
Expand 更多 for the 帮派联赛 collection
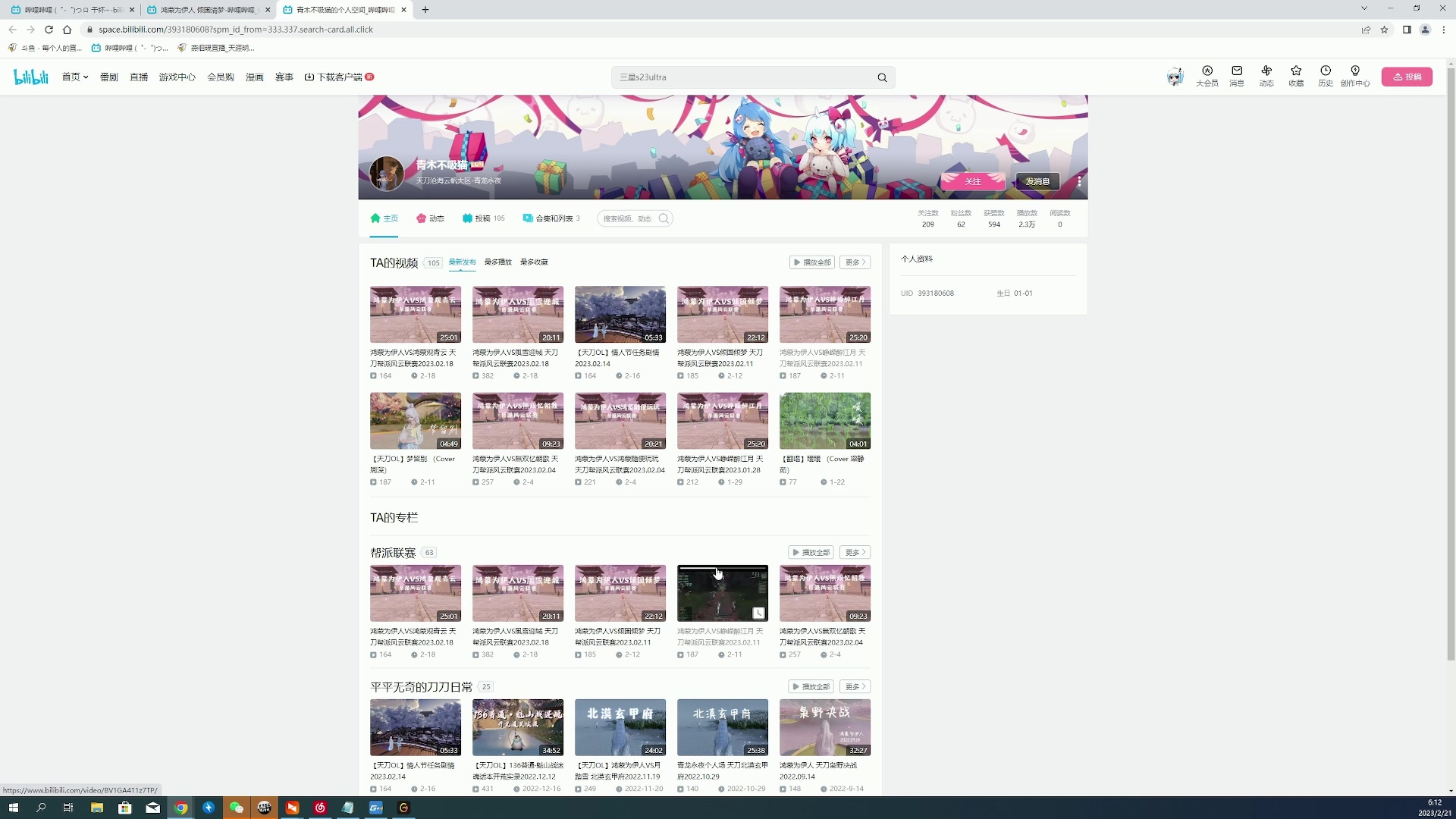tap(855, 553)
